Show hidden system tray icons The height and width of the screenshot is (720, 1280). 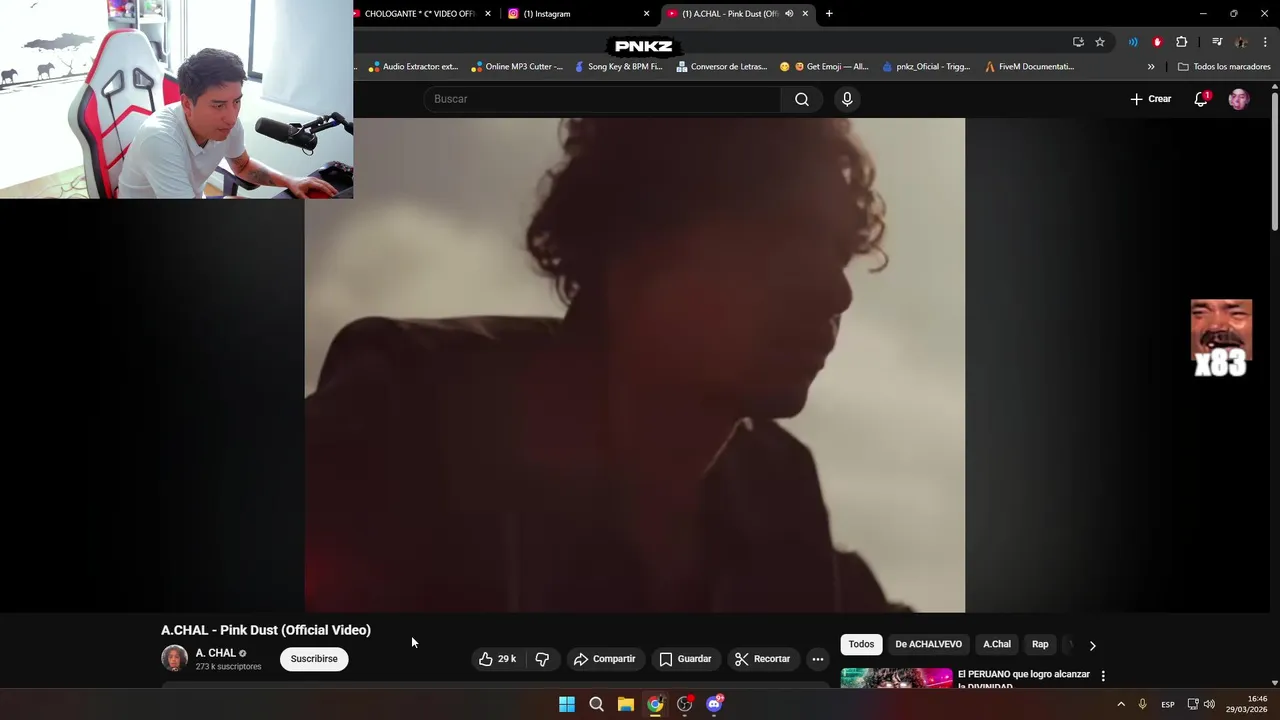click(1120, 704)
